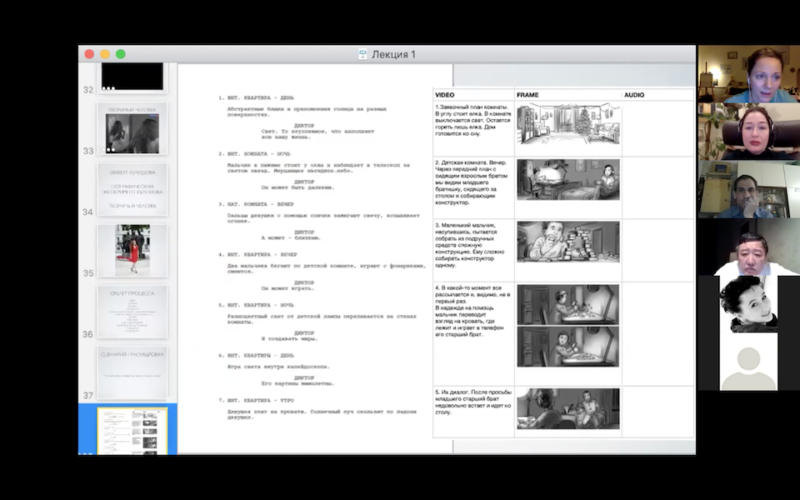Go to slide 37 thumbnail
Viewport: 800px width, 500px height.
click(x=132, y=371)
